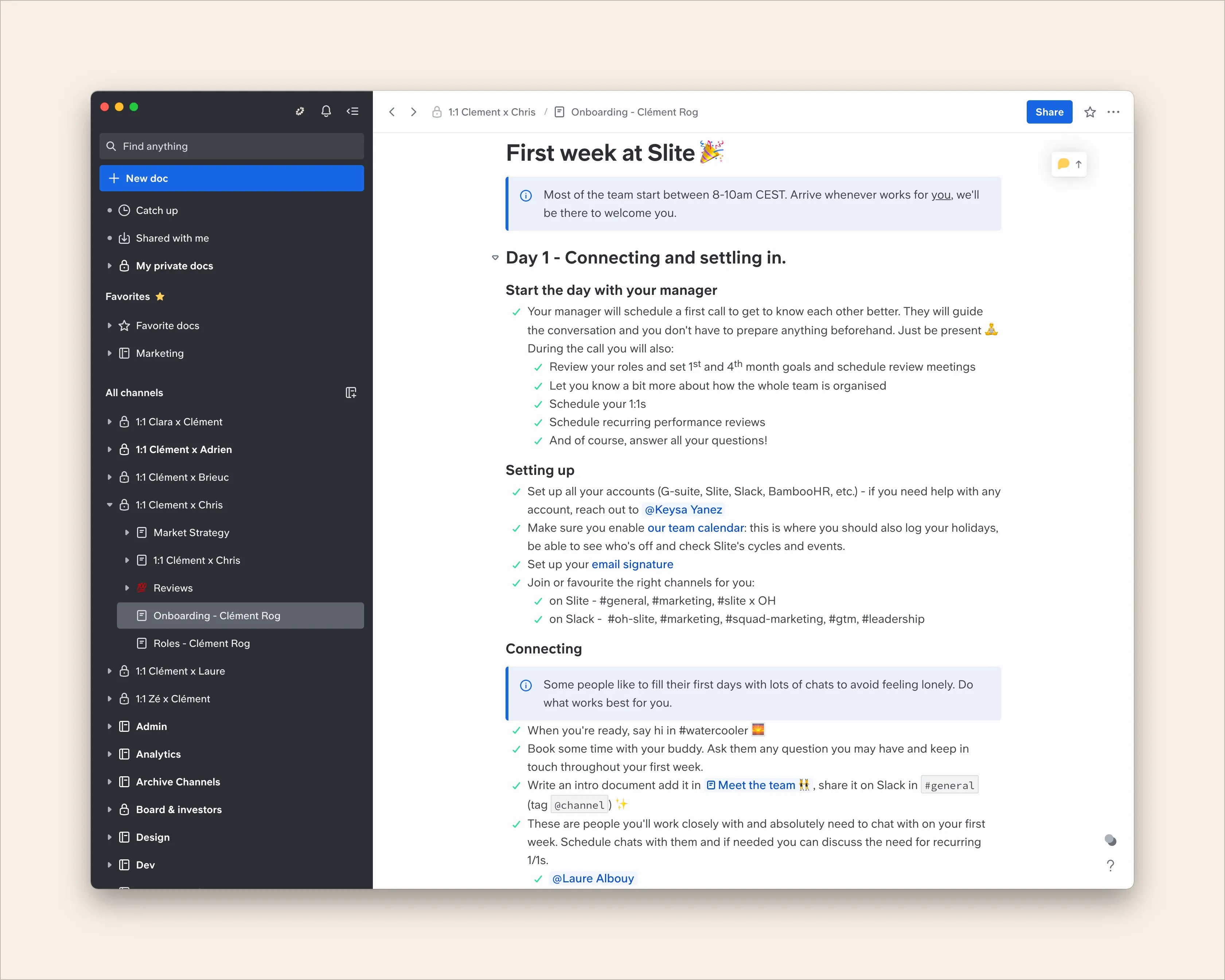Open 1:1 Clément x Adrien channel
This screenshot has width=1225, height=980.
[231, 449]
